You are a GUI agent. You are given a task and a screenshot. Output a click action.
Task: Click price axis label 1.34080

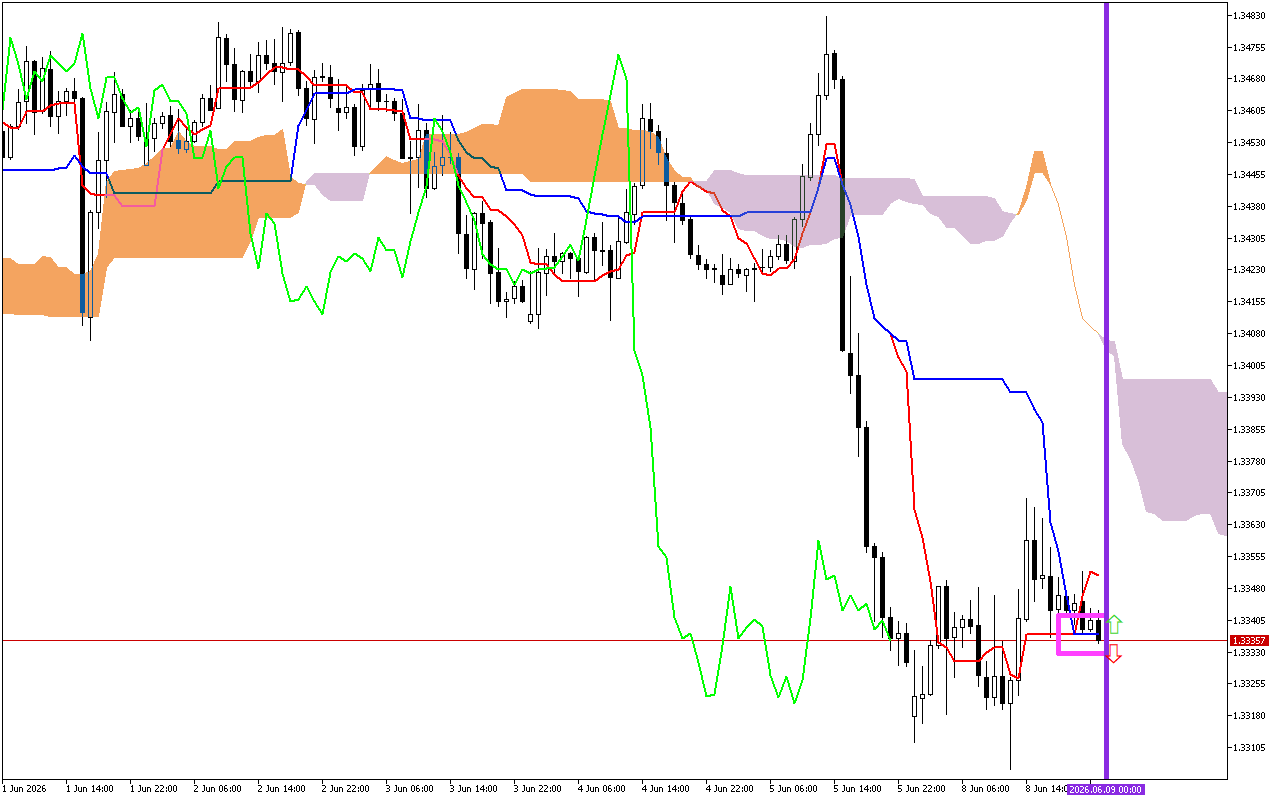[1250, 334]
